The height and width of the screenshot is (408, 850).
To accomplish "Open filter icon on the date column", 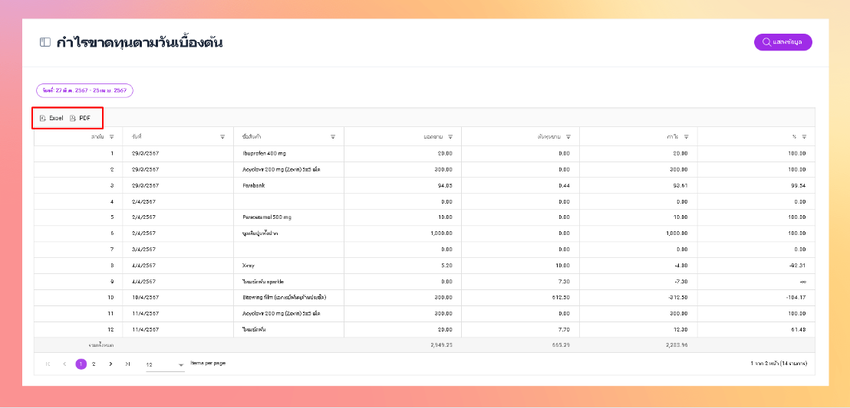I will point(222,137).
